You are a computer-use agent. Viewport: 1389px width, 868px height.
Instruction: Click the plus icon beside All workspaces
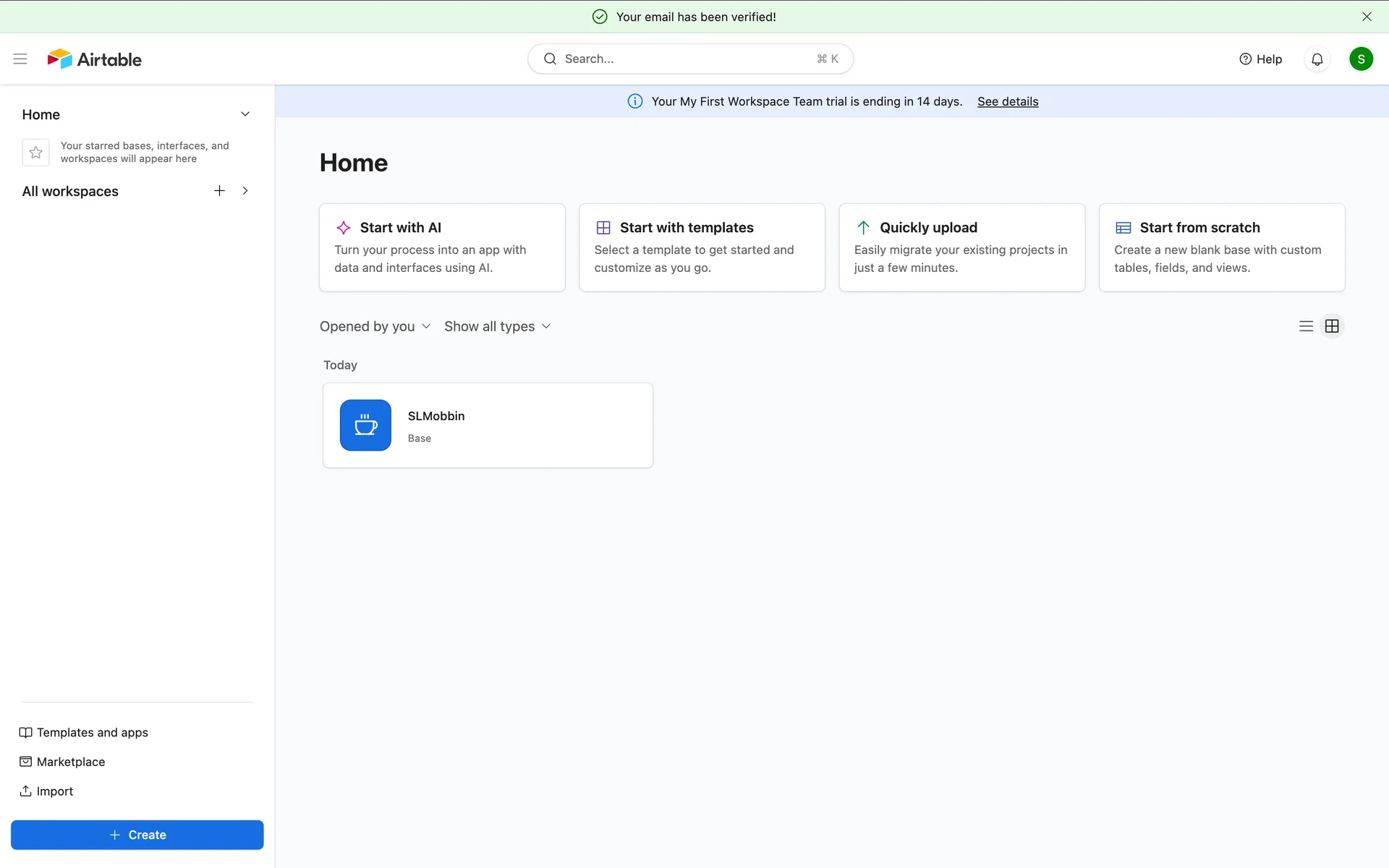coord(219,191)
